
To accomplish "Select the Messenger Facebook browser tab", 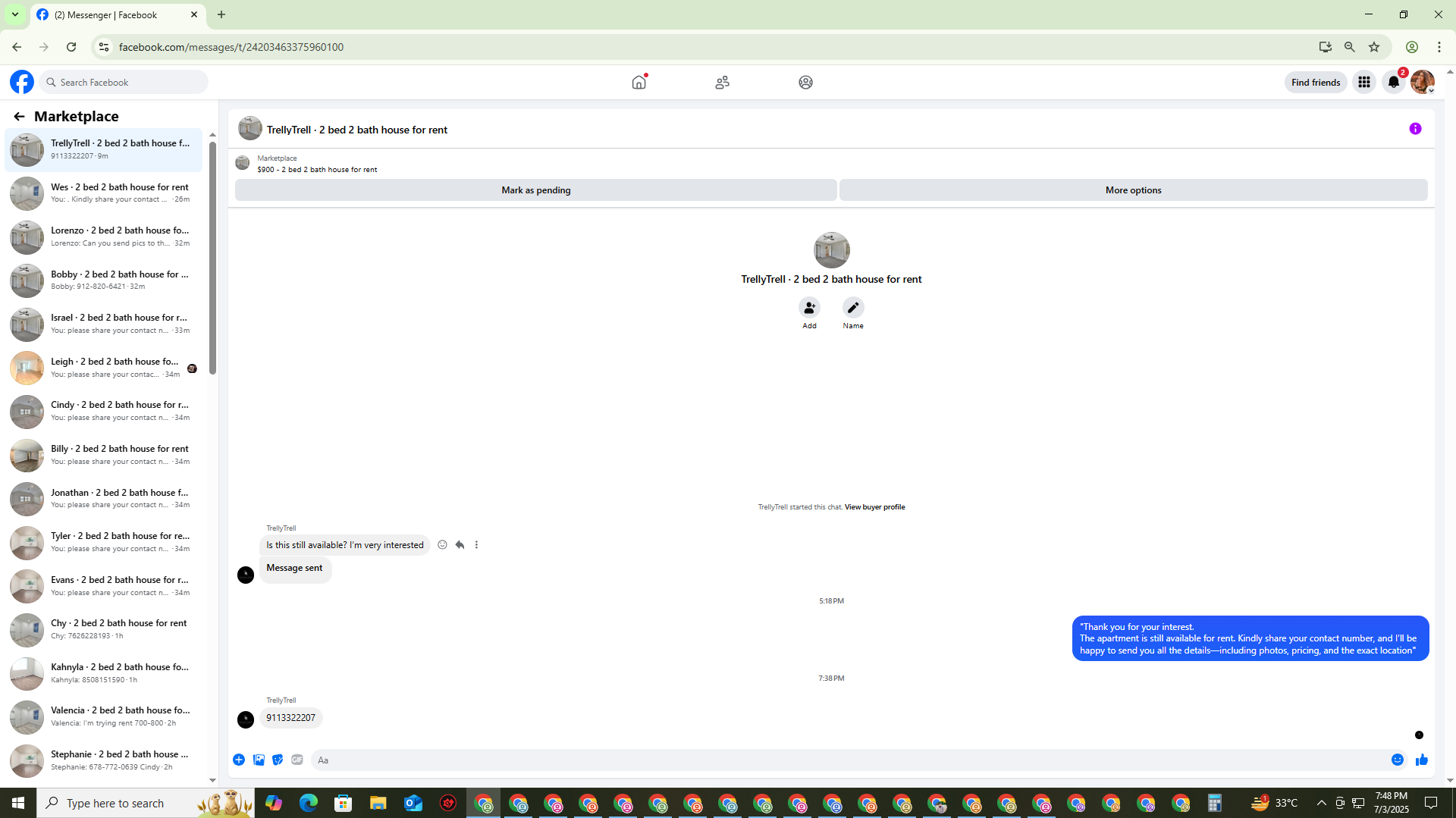I will pos(118,14).
